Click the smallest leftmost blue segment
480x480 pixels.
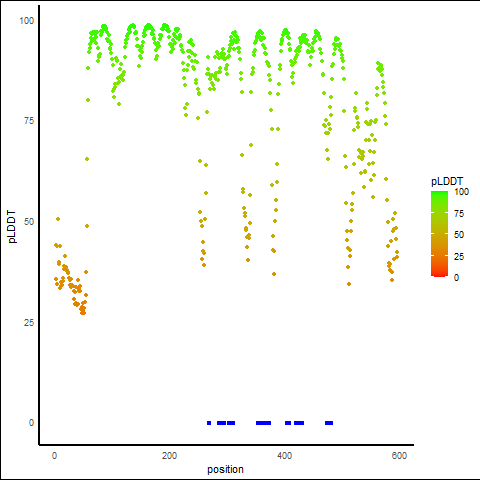pyautogui.click(x=209, y=423)
